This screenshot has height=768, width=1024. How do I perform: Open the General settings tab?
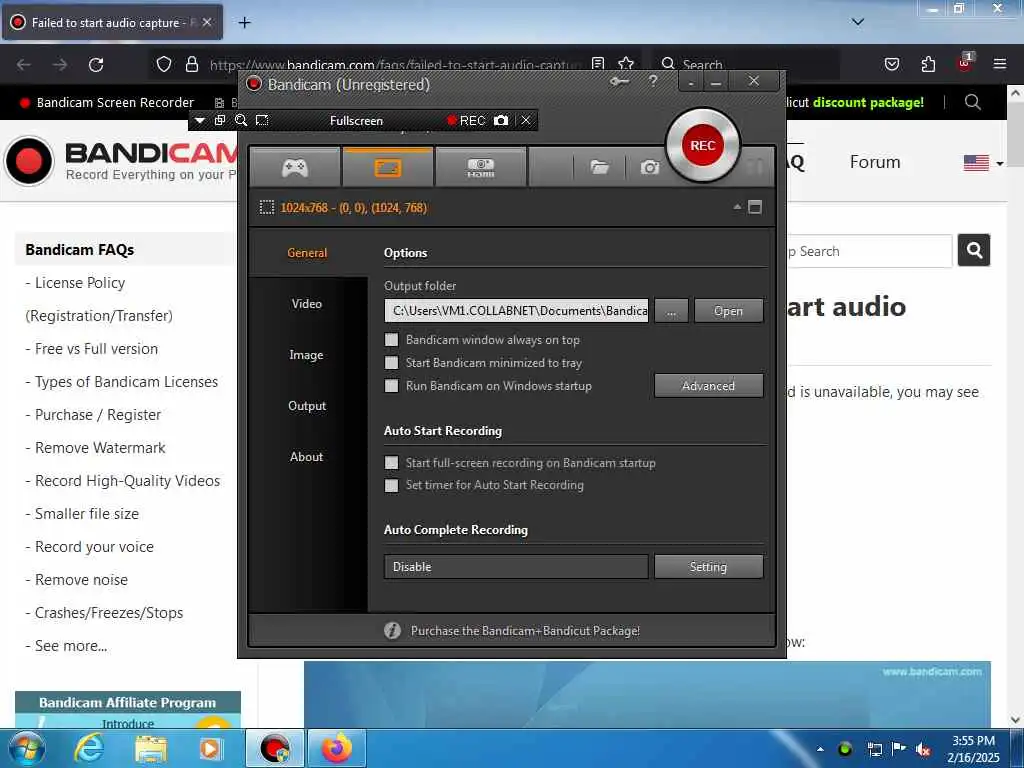coord(307,253)
